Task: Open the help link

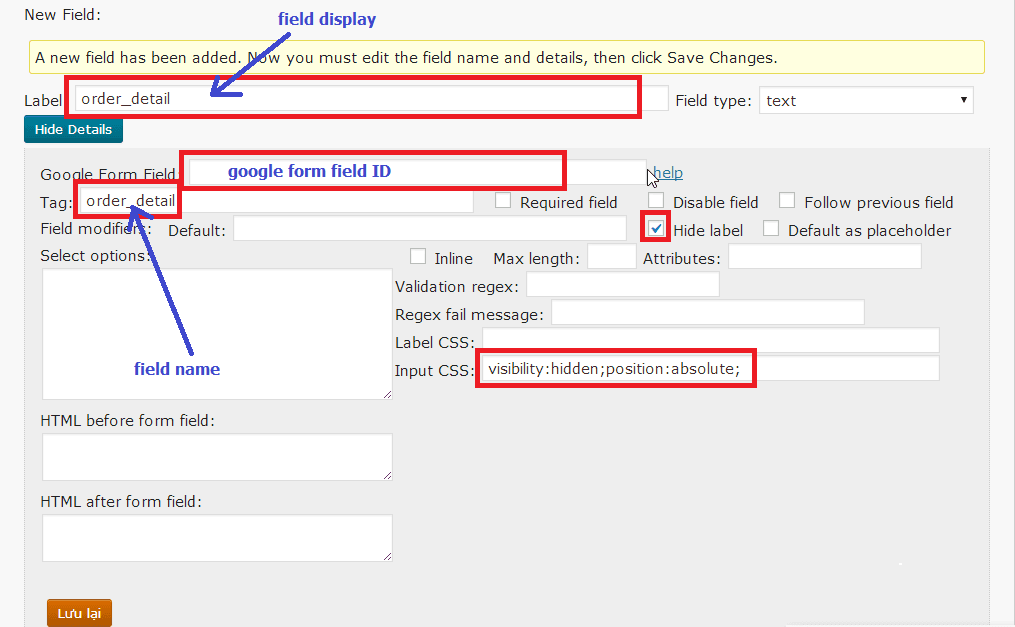Action: (x=668, y=173)
